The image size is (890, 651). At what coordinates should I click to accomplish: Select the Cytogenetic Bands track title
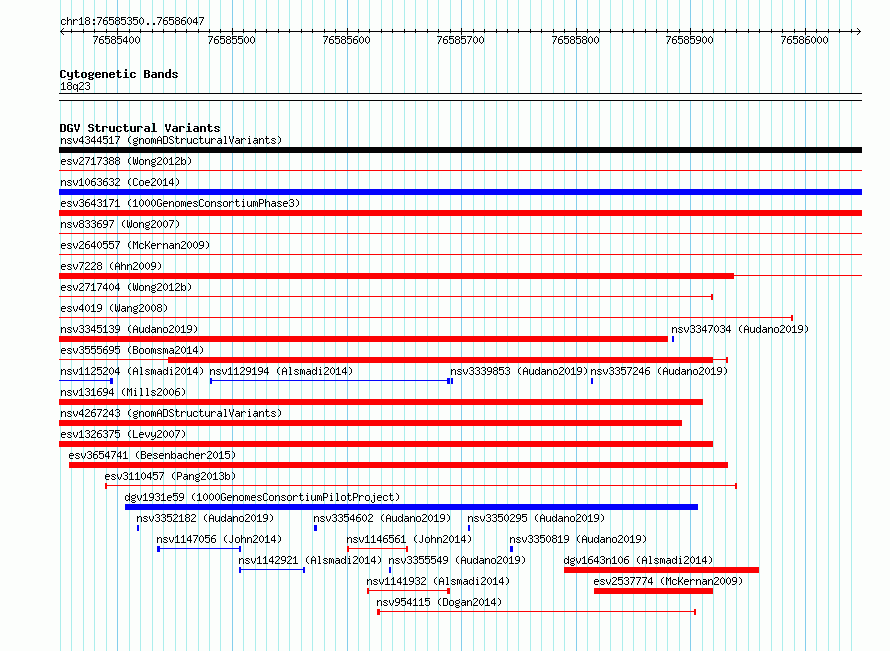tap(119, 74)
